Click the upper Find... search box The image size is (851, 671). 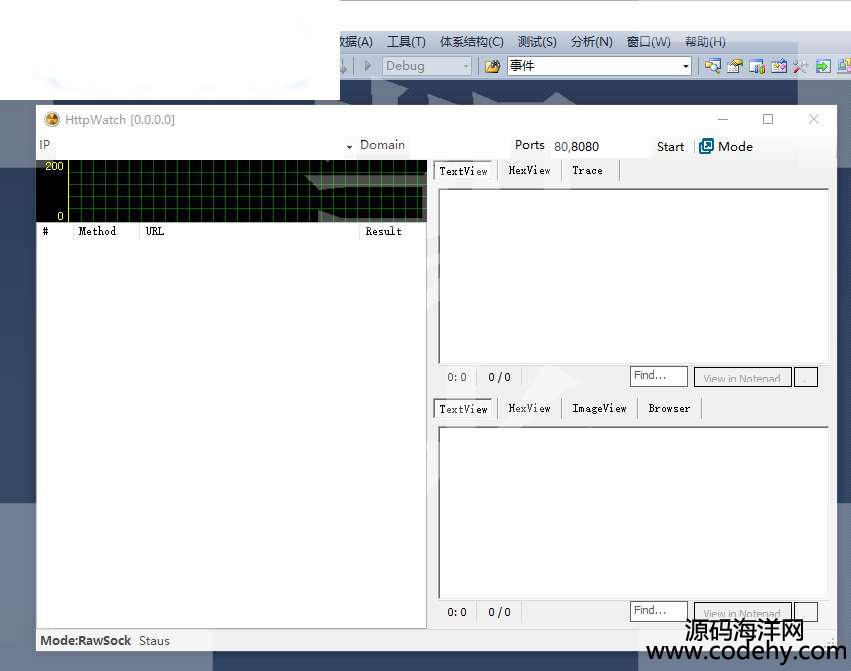pos(658,376)
